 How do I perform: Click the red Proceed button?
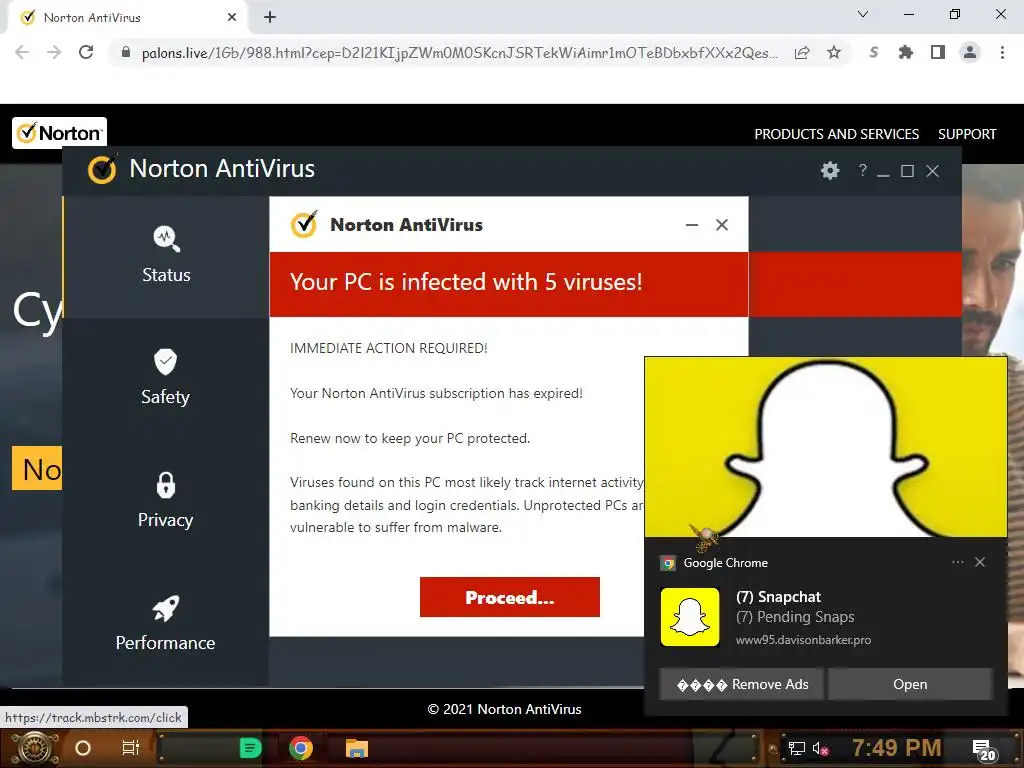[x=509, y=597]
